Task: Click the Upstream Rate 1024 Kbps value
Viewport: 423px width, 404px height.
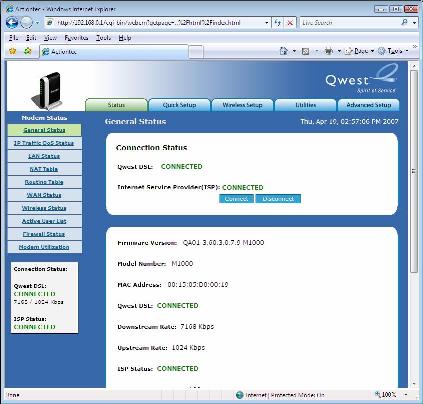Action: [188, 348]
